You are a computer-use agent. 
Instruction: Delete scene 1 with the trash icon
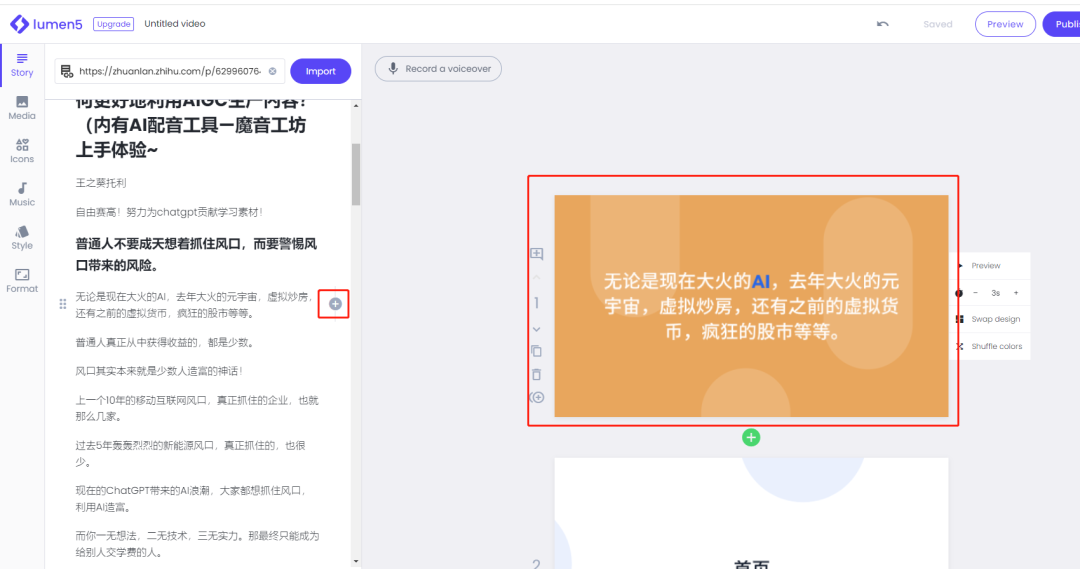[x=537, y=375]
